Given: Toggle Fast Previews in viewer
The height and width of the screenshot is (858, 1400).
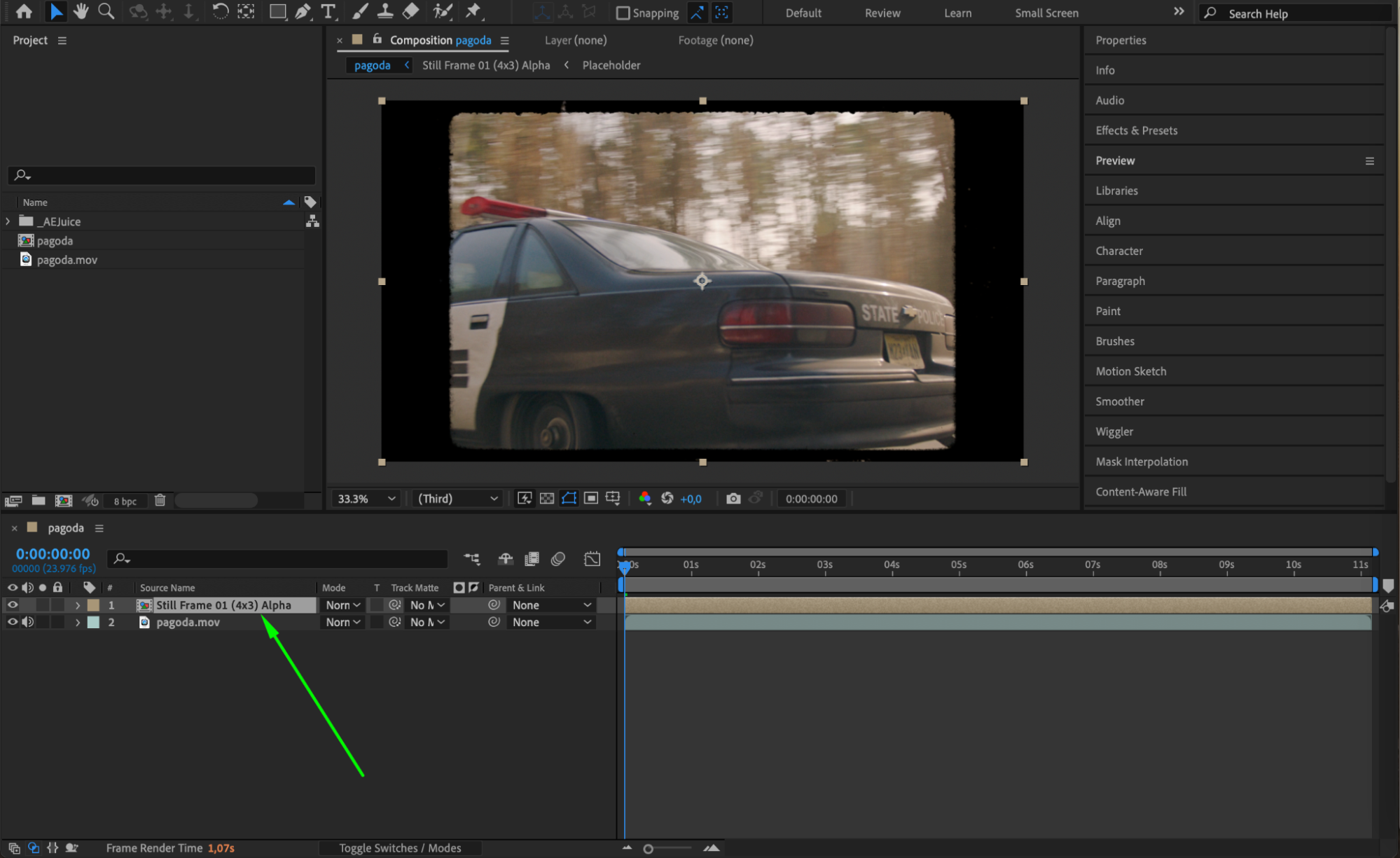Looking at the screenshot, I should [525, 499].
